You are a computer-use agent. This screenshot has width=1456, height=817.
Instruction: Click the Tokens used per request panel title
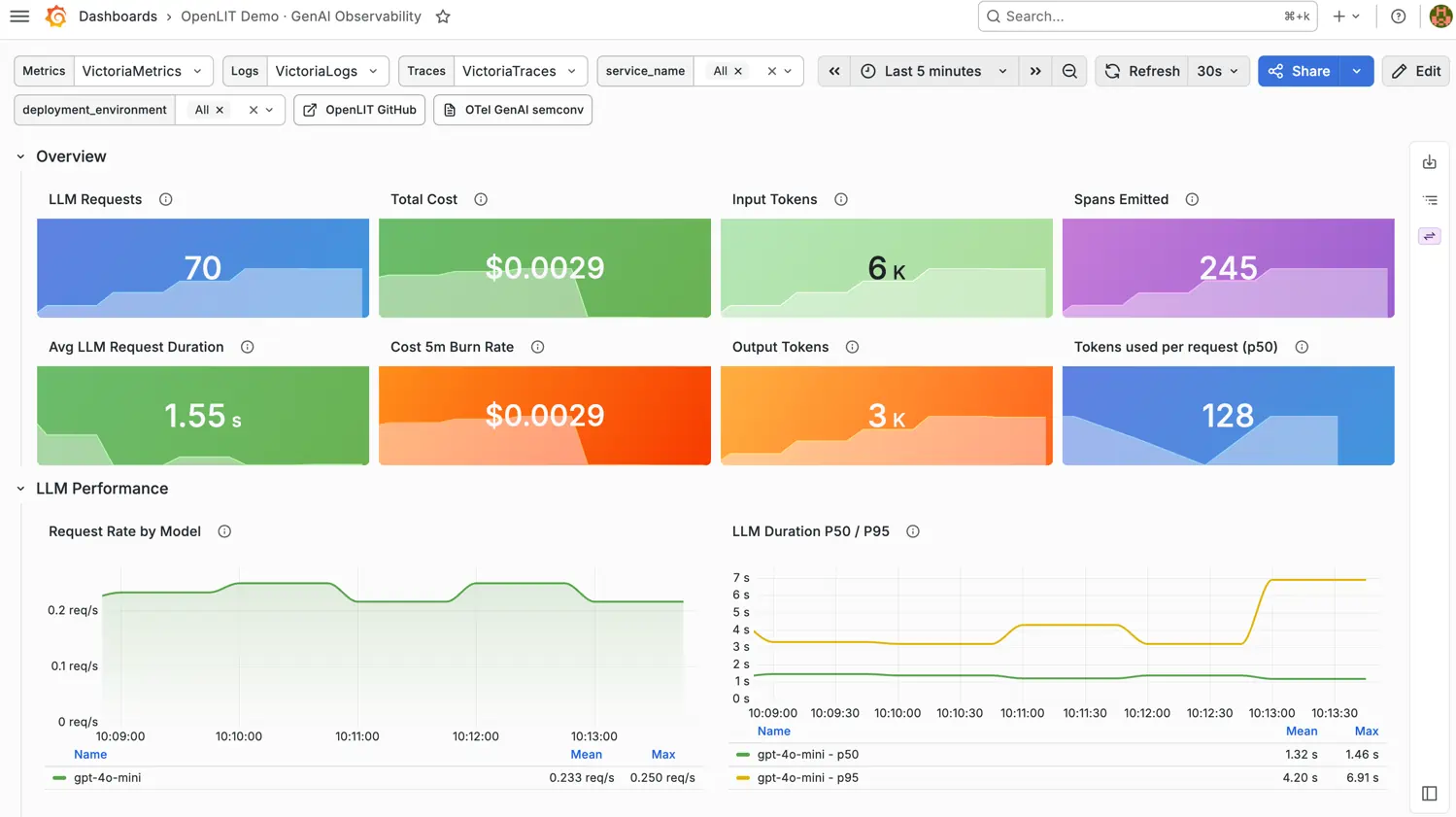point(1176,347)
